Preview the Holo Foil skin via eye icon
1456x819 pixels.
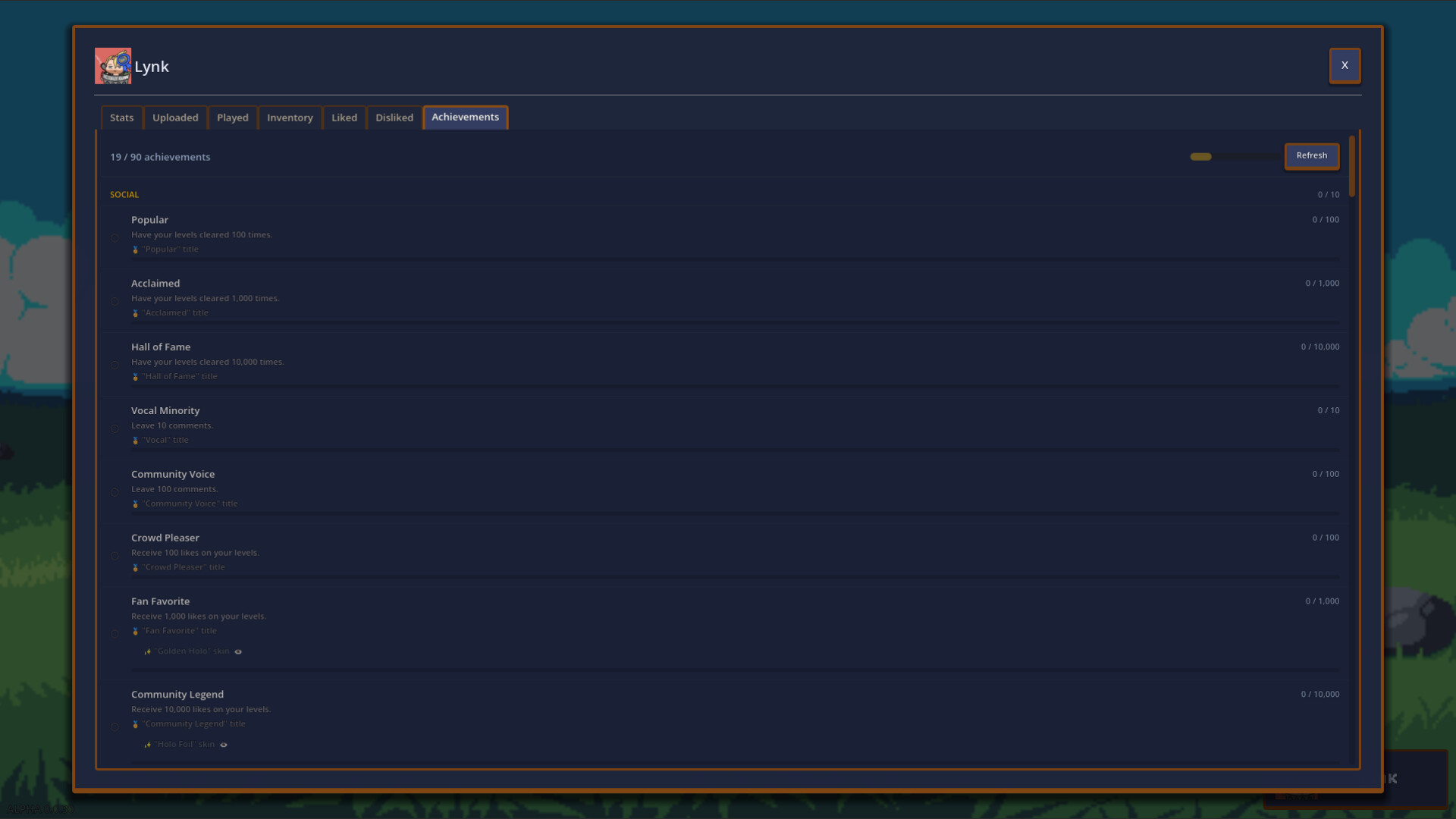click(x=224, y=745)
